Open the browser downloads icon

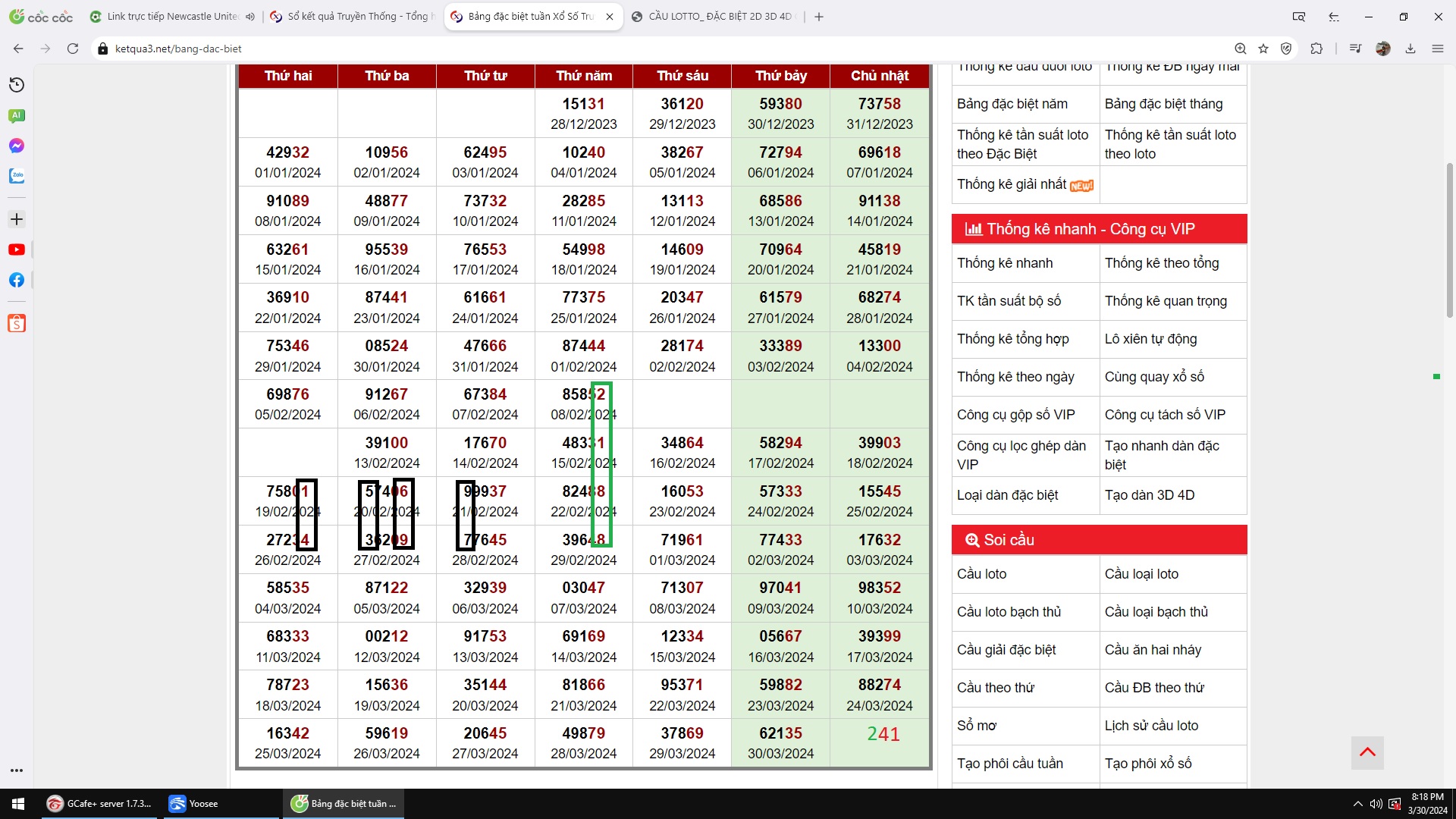1410,49
